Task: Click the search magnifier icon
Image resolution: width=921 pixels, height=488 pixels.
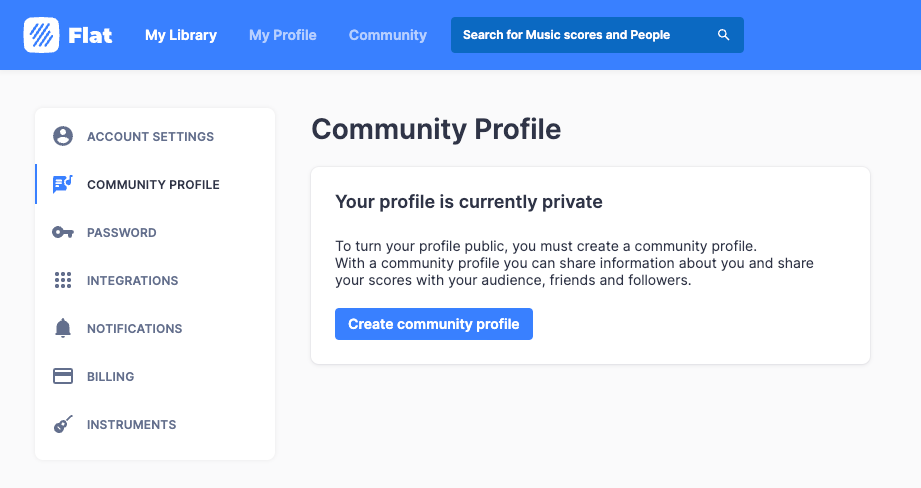Action: click(724, 35)
